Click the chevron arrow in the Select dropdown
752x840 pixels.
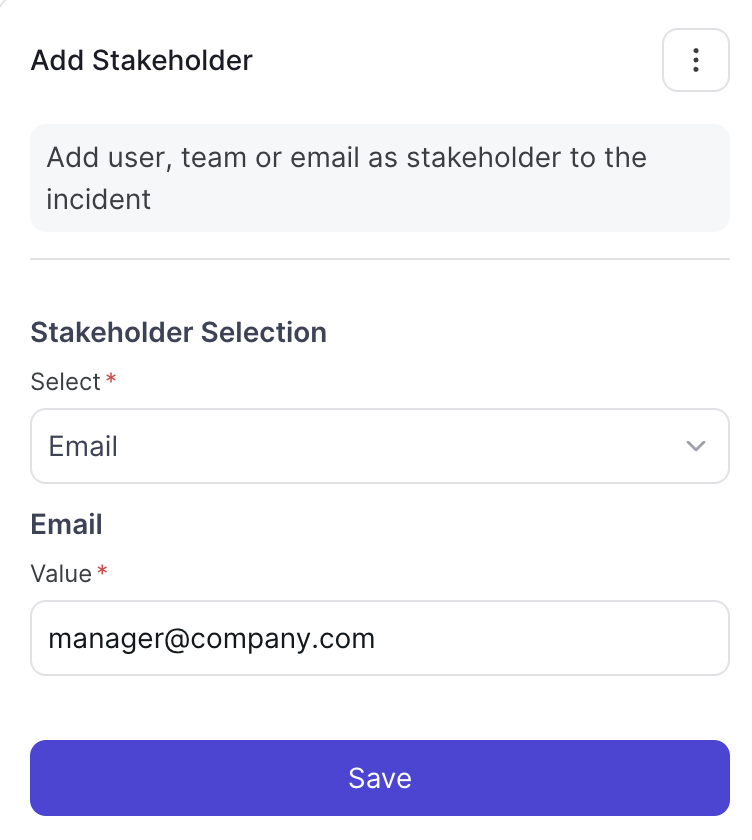(x=695, y=446)
